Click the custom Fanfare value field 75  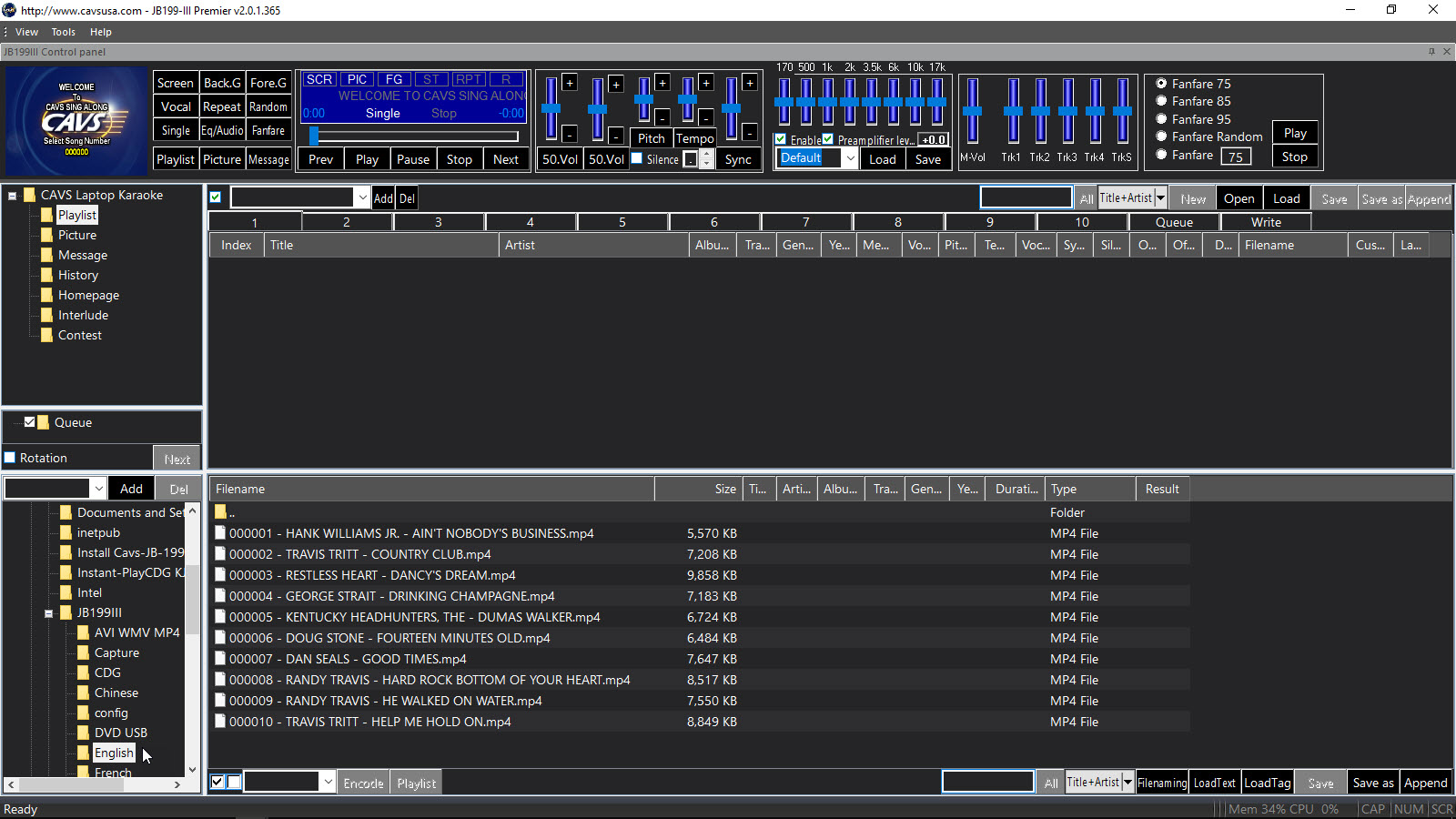pos(1236,157)
